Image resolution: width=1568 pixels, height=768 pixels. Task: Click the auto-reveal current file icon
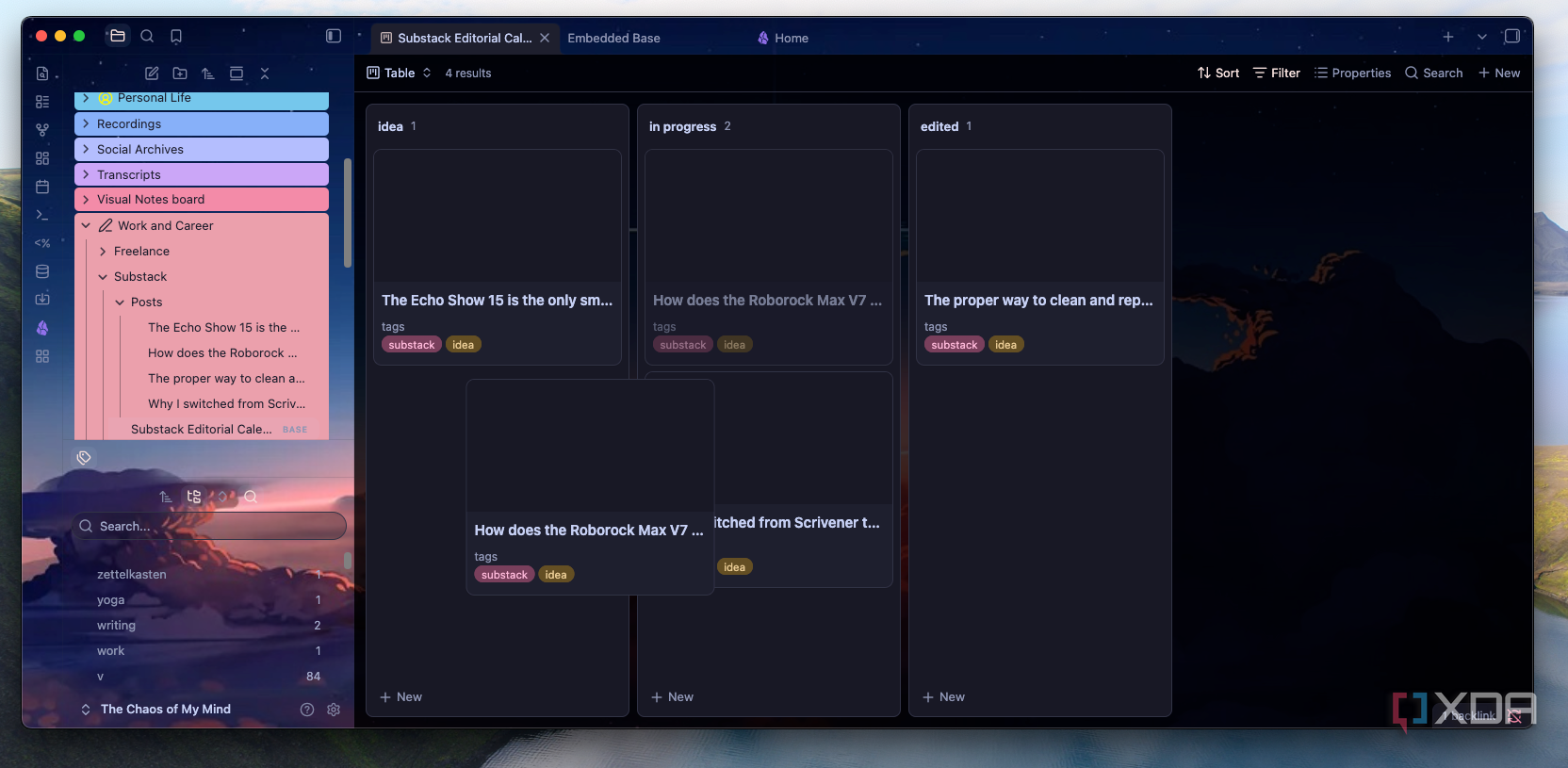click(237, 74)
